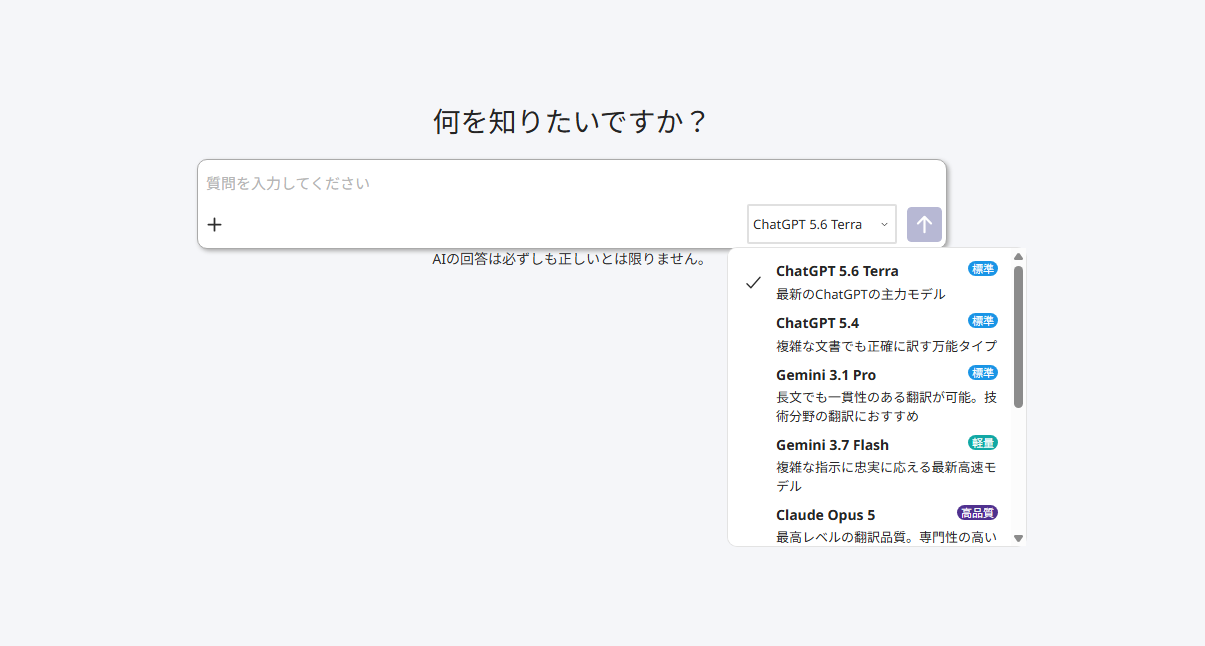Focus the question input field
The image size is (1205, 646).
(572, 183)
